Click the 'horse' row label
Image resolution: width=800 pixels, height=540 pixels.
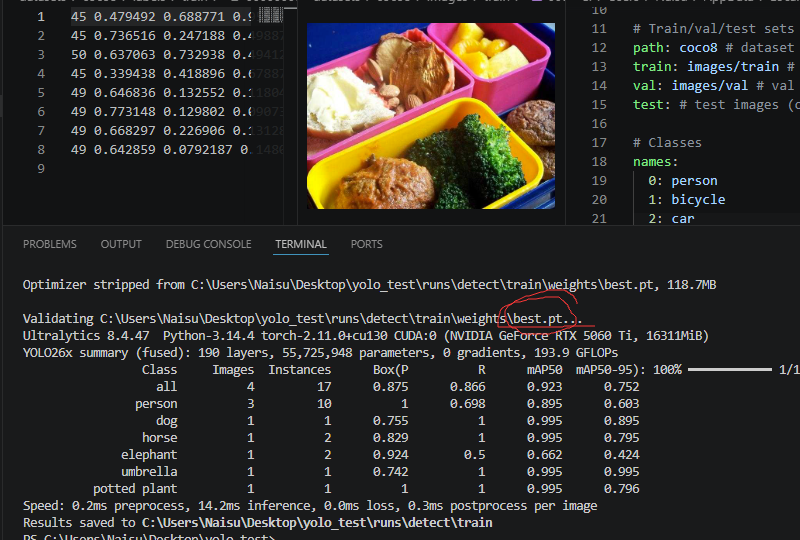coord(160,437)
